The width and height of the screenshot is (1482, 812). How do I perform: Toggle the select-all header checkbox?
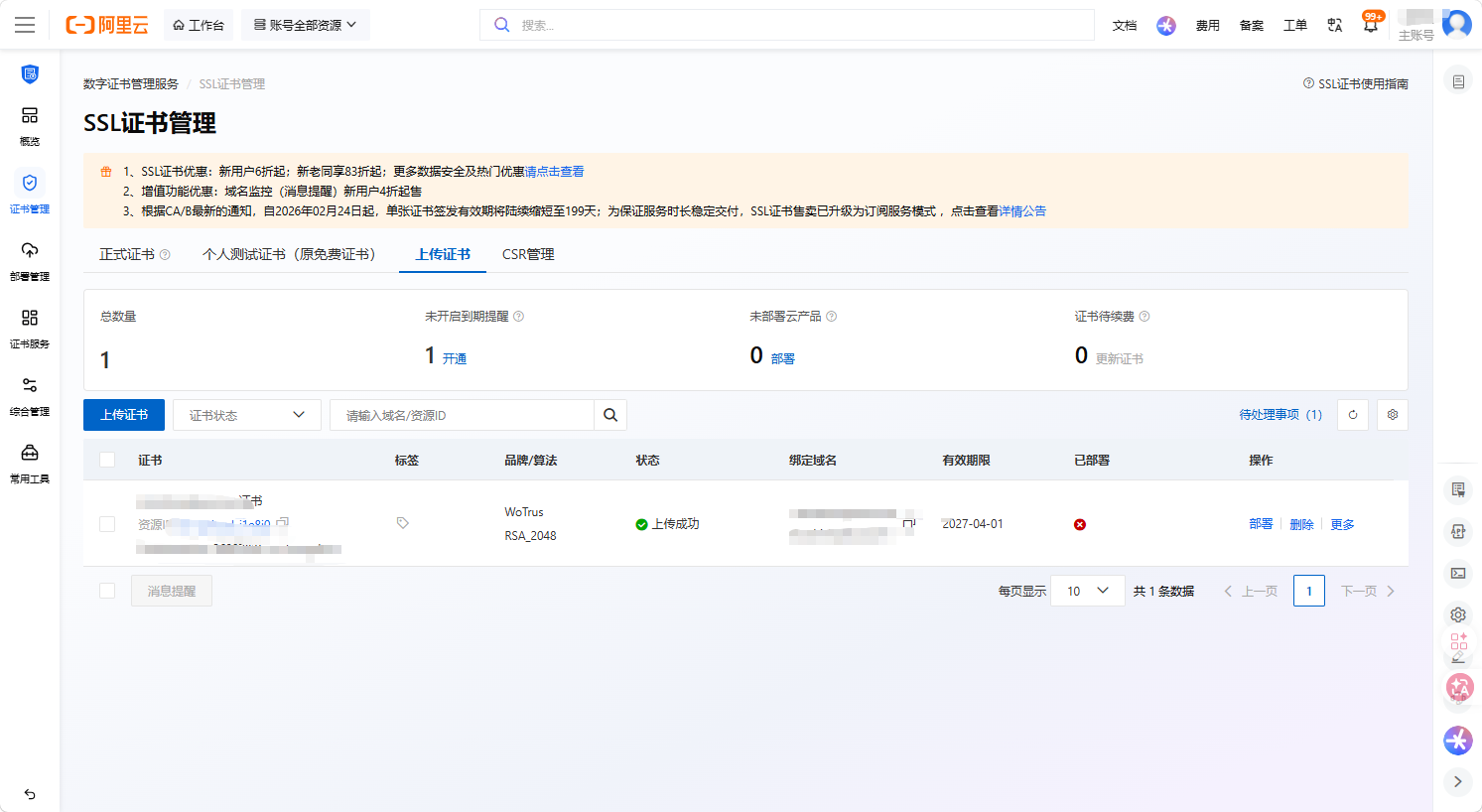coord(107,460)
